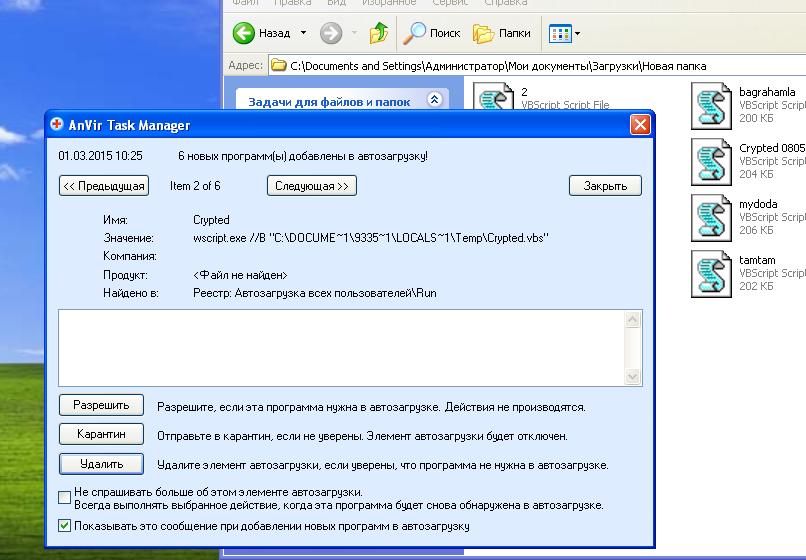The image size is (806, 560).
Task: Go up one folder level icon
Action: pyautogui.click(x=379, y=33)
